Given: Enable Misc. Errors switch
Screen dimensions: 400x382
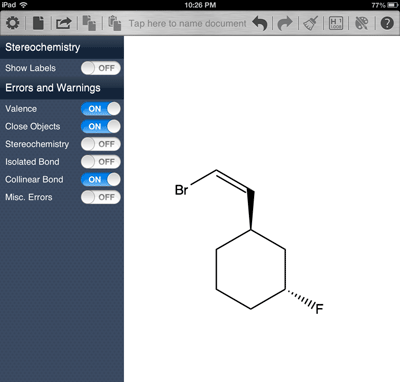Looking at the screenshot, I should pos(100,197).
